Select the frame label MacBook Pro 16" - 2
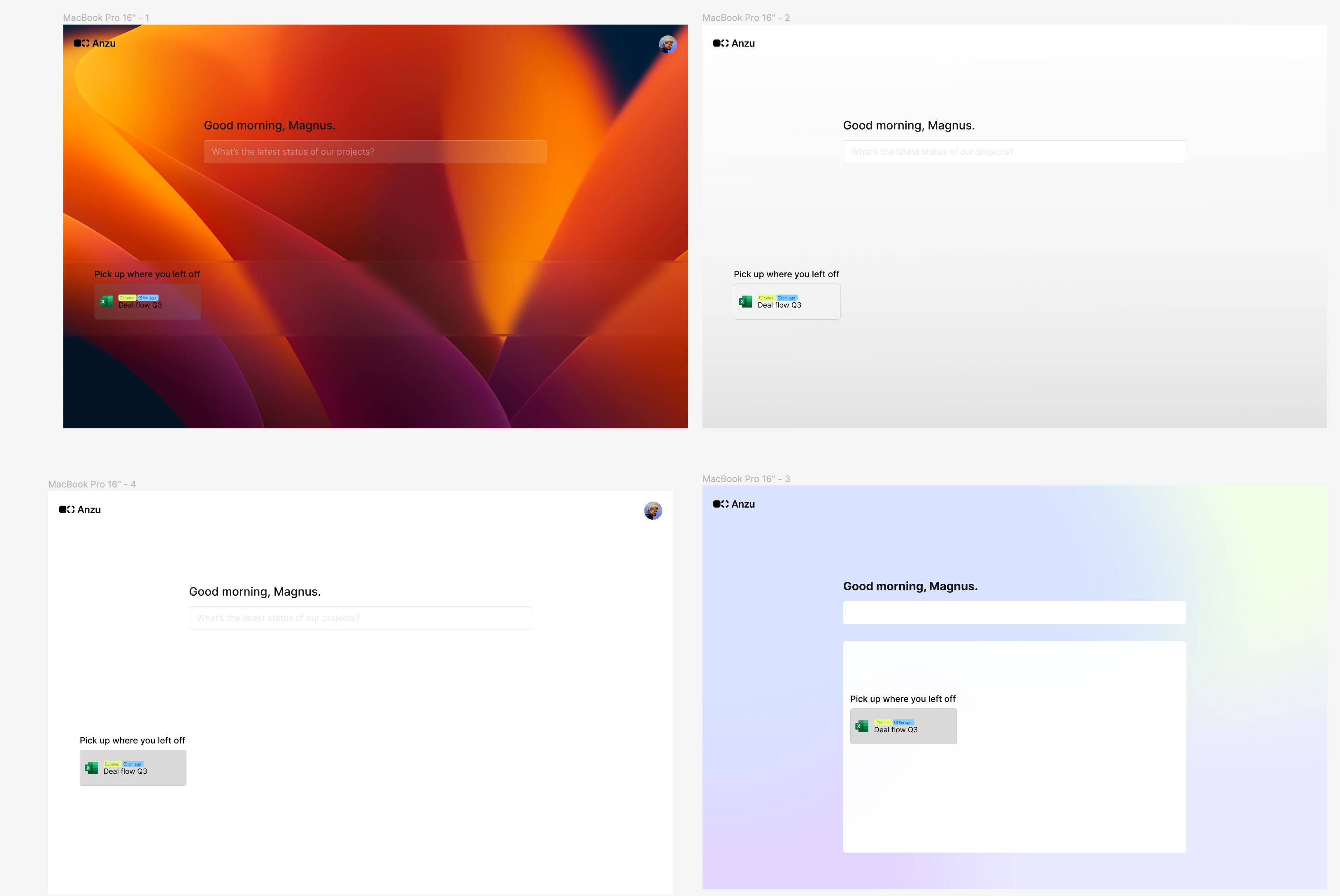 [x=746, y=18]
